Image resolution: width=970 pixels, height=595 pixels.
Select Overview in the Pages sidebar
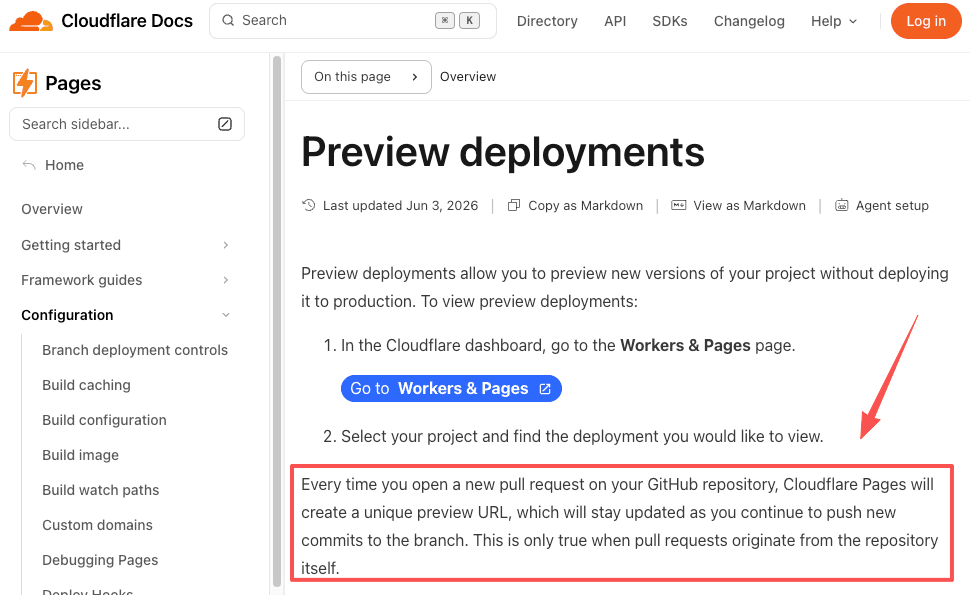(x=52, y=209)
